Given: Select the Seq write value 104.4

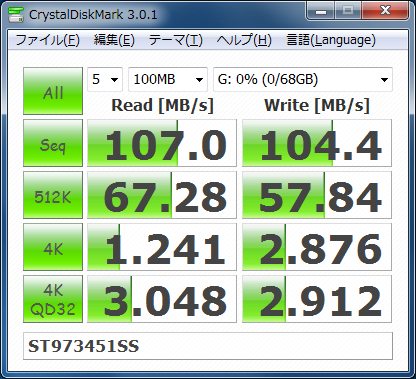Looking at the screenshot, I should (x=317, y=143).
